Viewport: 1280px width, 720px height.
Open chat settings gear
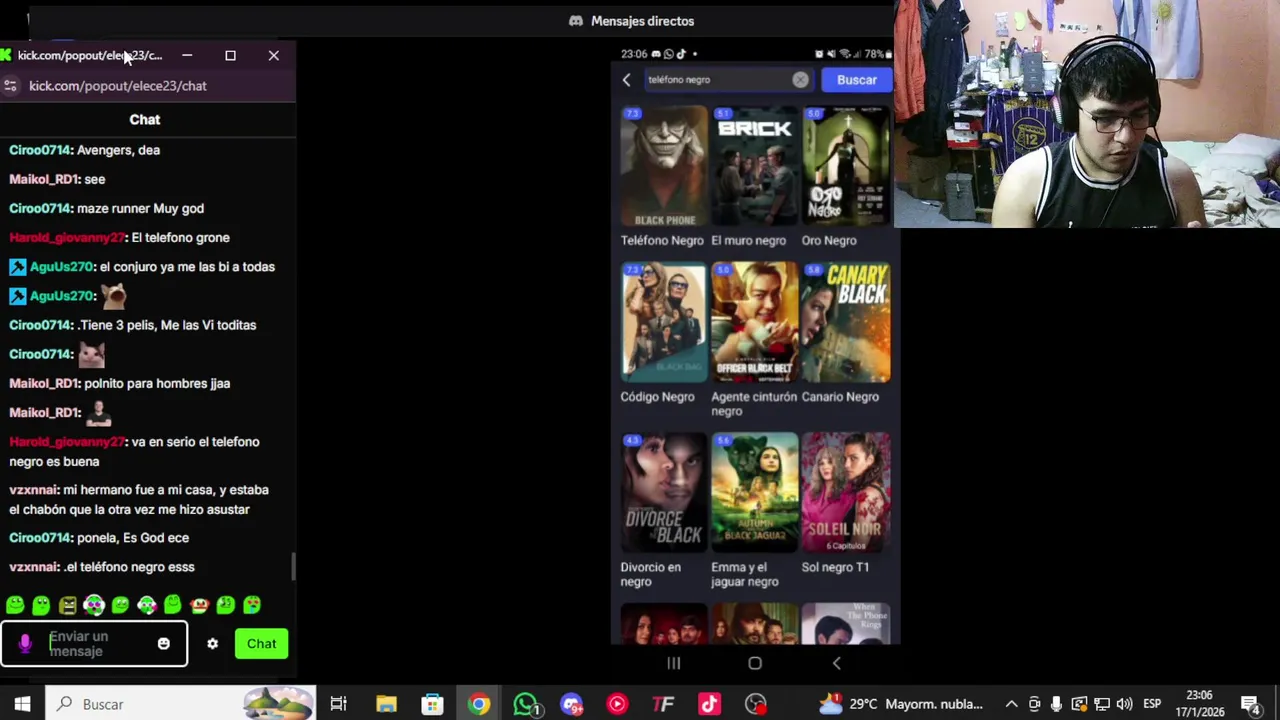tap(212, 644)
